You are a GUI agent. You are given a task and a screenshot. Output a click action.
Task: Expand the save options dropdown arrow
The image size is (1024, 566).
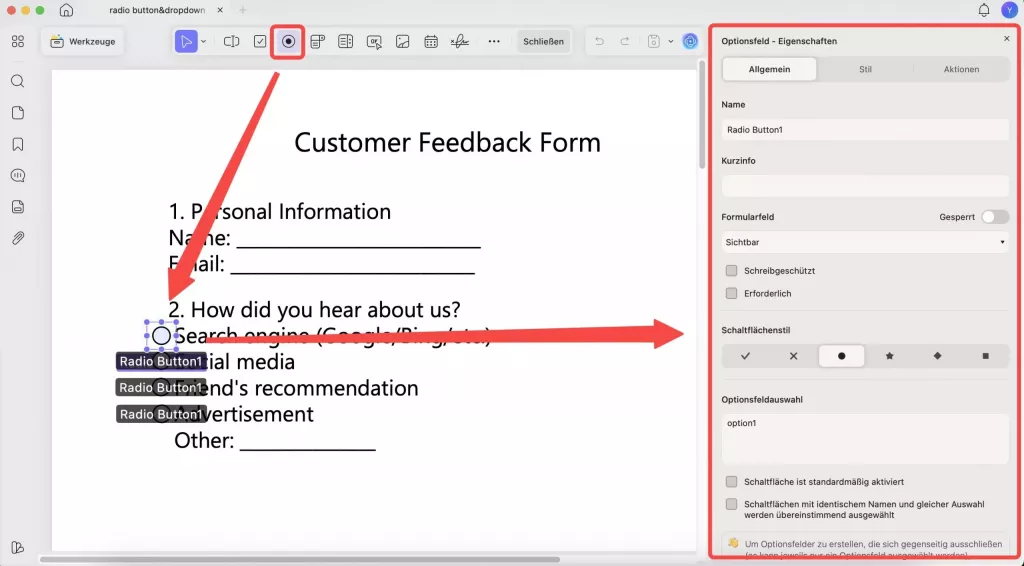coord(671,41)
